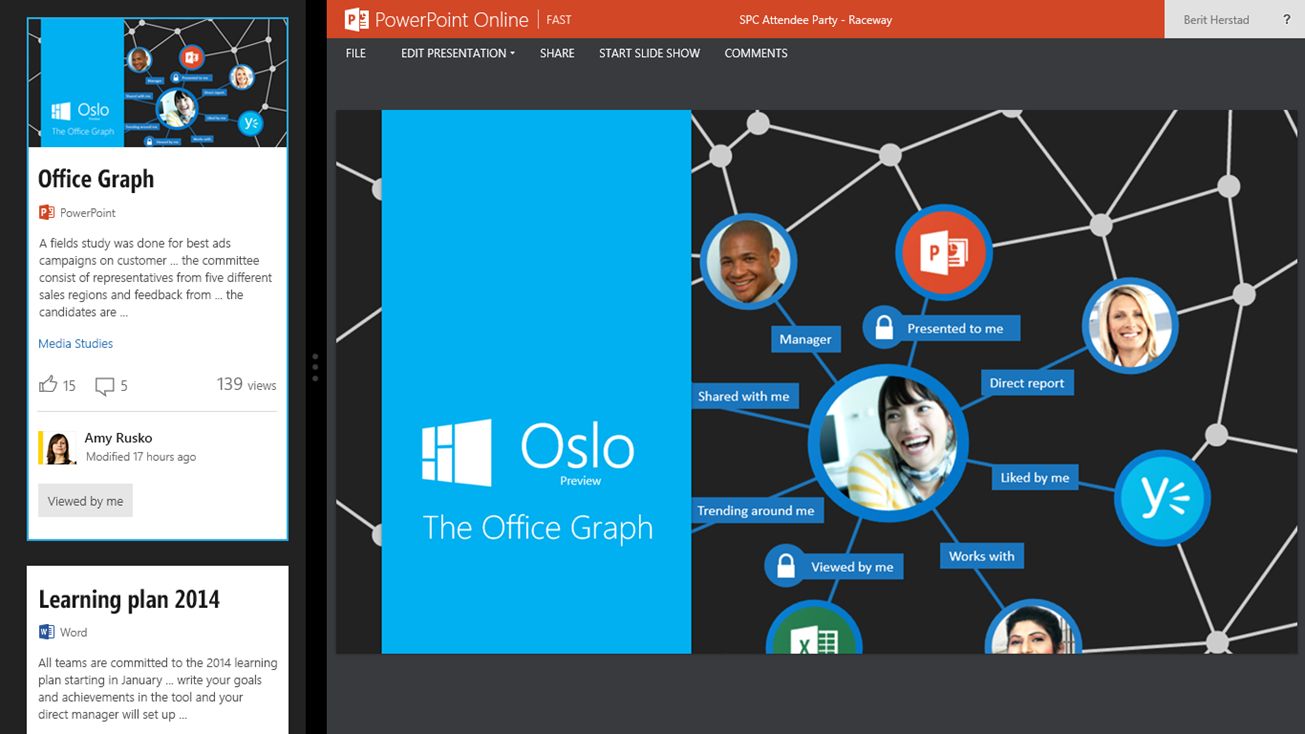The height and width of the screenshot is (734, 1305).
Task: Open the Berit Herstad account menu
Action: (x=1215, y=19)
